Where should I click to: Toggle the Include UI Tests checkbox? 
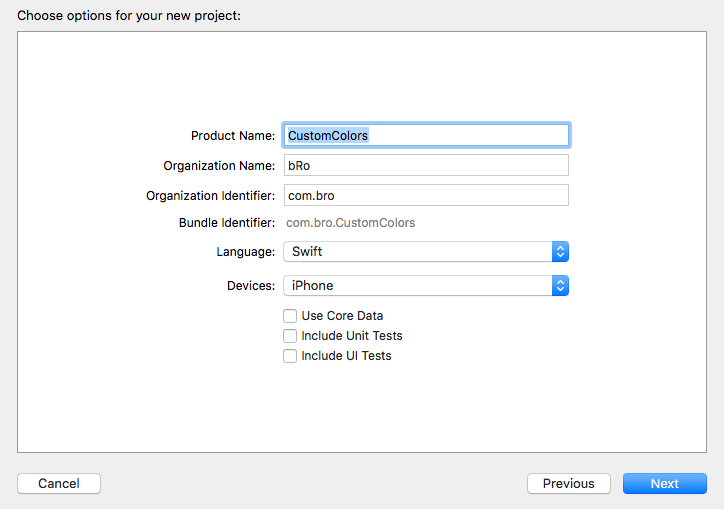pyautogui.click(x=290, y=356)
